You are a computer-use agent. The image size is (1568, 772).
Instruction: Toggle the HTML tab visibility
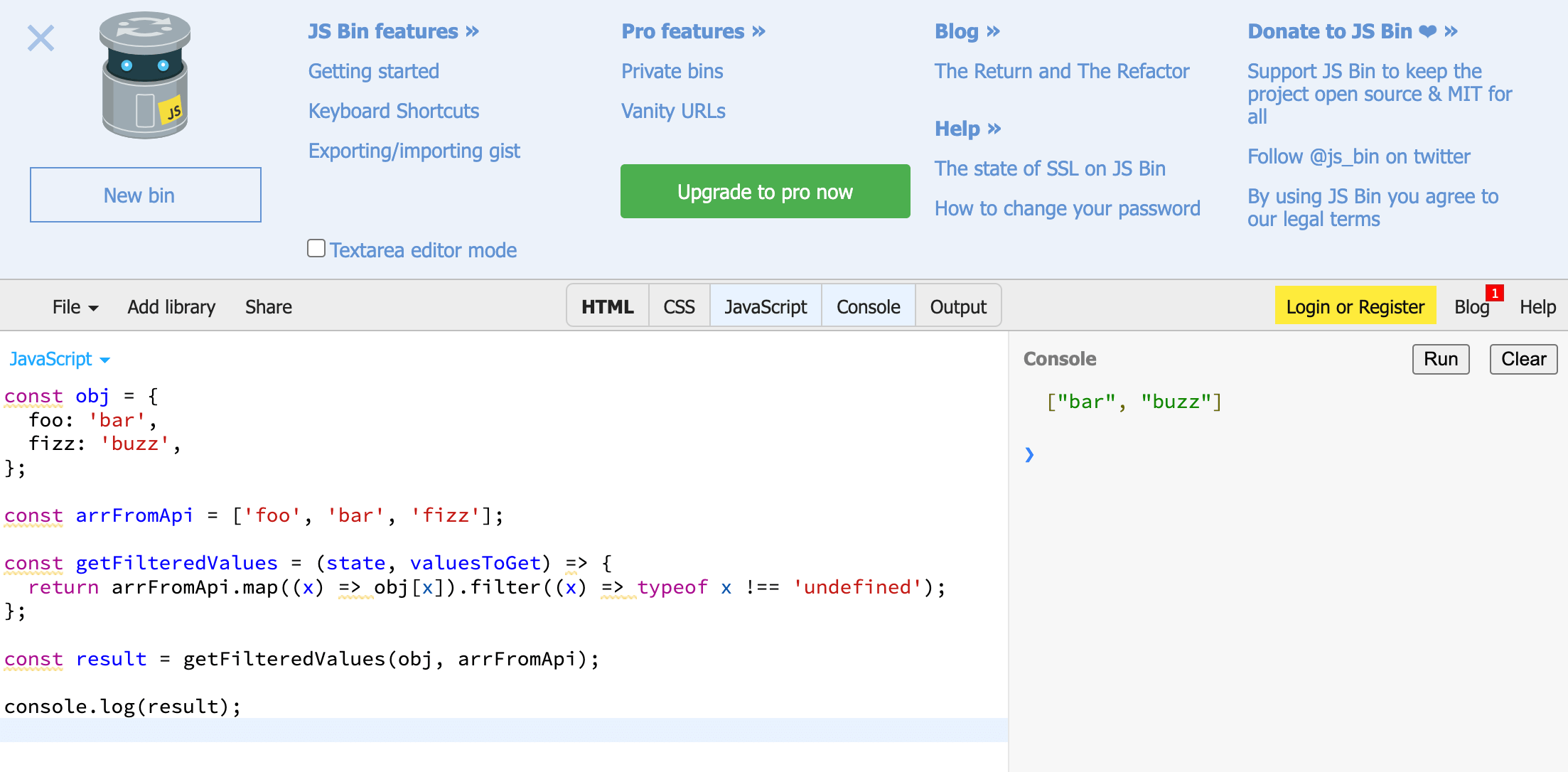coord(607,307)
